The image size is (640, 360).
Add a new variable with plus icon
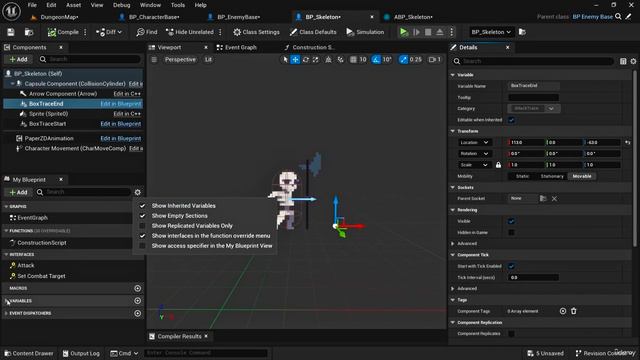coord(138,301)
